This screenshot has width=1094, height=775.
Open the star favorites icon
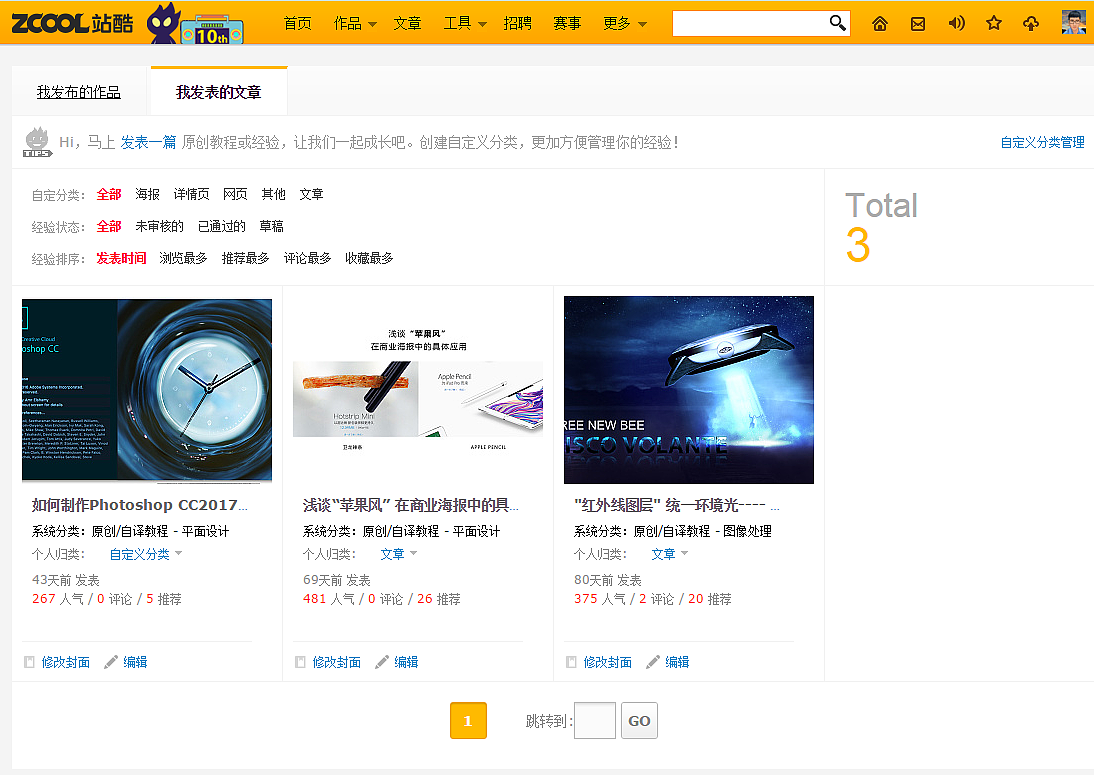[994, 24]
